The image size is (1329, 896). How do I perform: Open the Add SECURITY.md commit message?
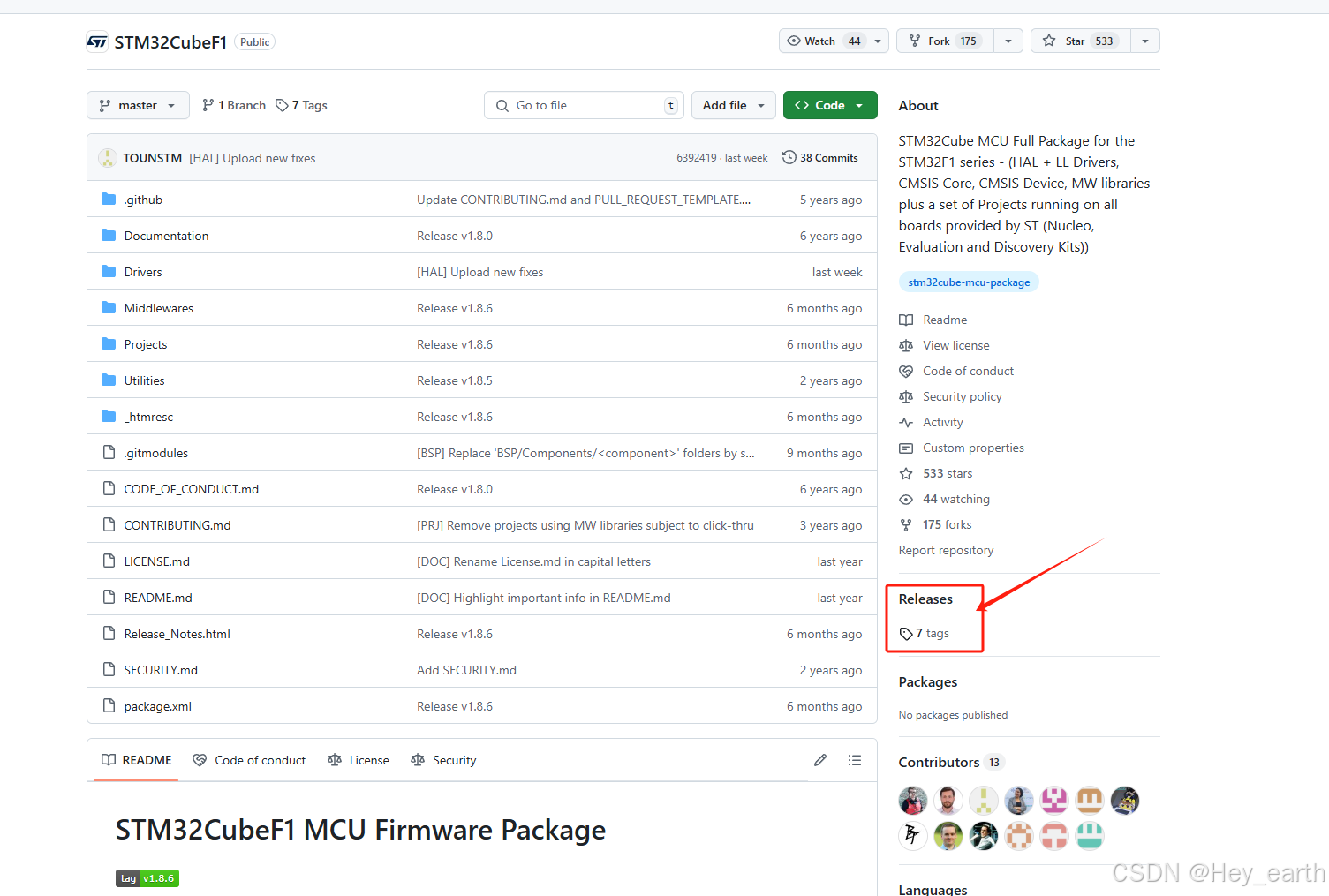pyautogui.click(x=466, y=670)
